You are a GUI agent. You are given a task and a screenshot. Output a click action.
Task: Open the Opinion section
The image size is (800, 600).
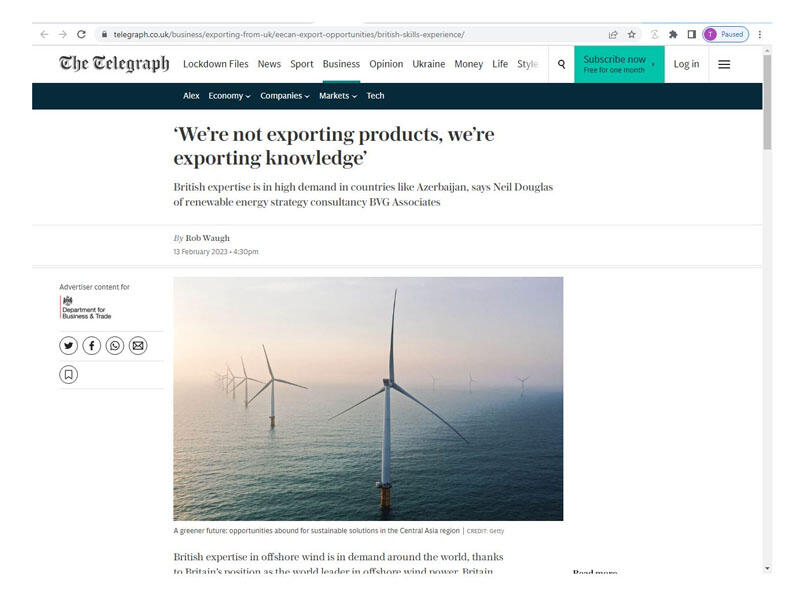(x=386, y=64)
